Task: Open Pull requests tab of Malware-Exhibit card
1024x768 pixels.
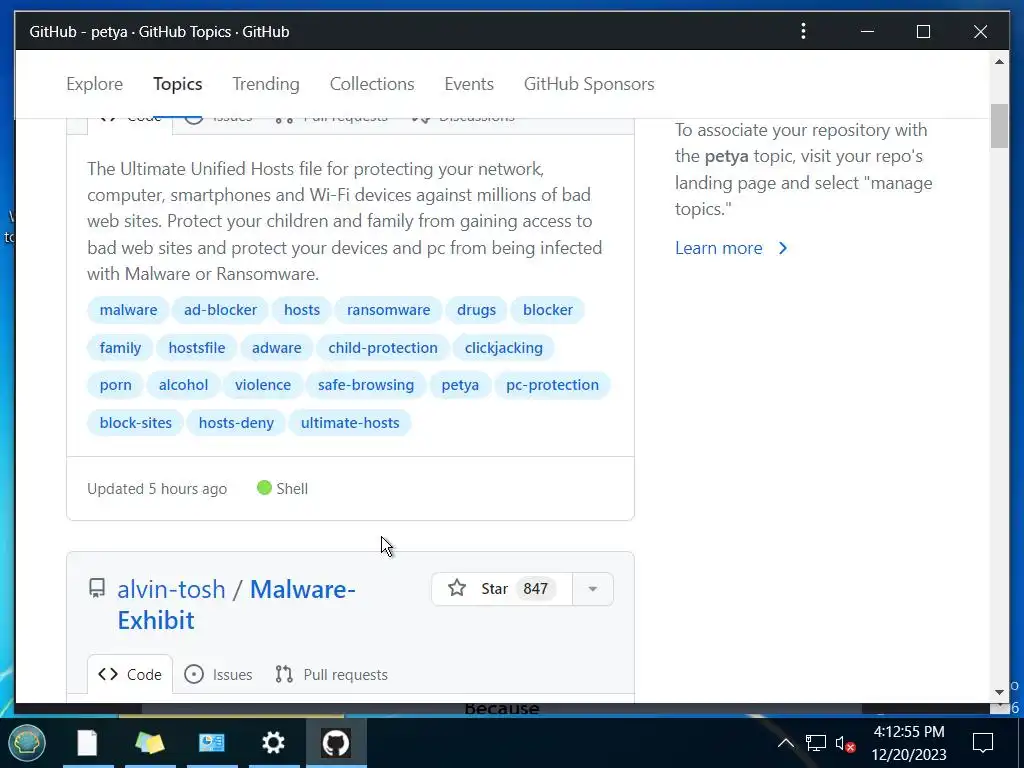Action: click(x=332, y=674)
